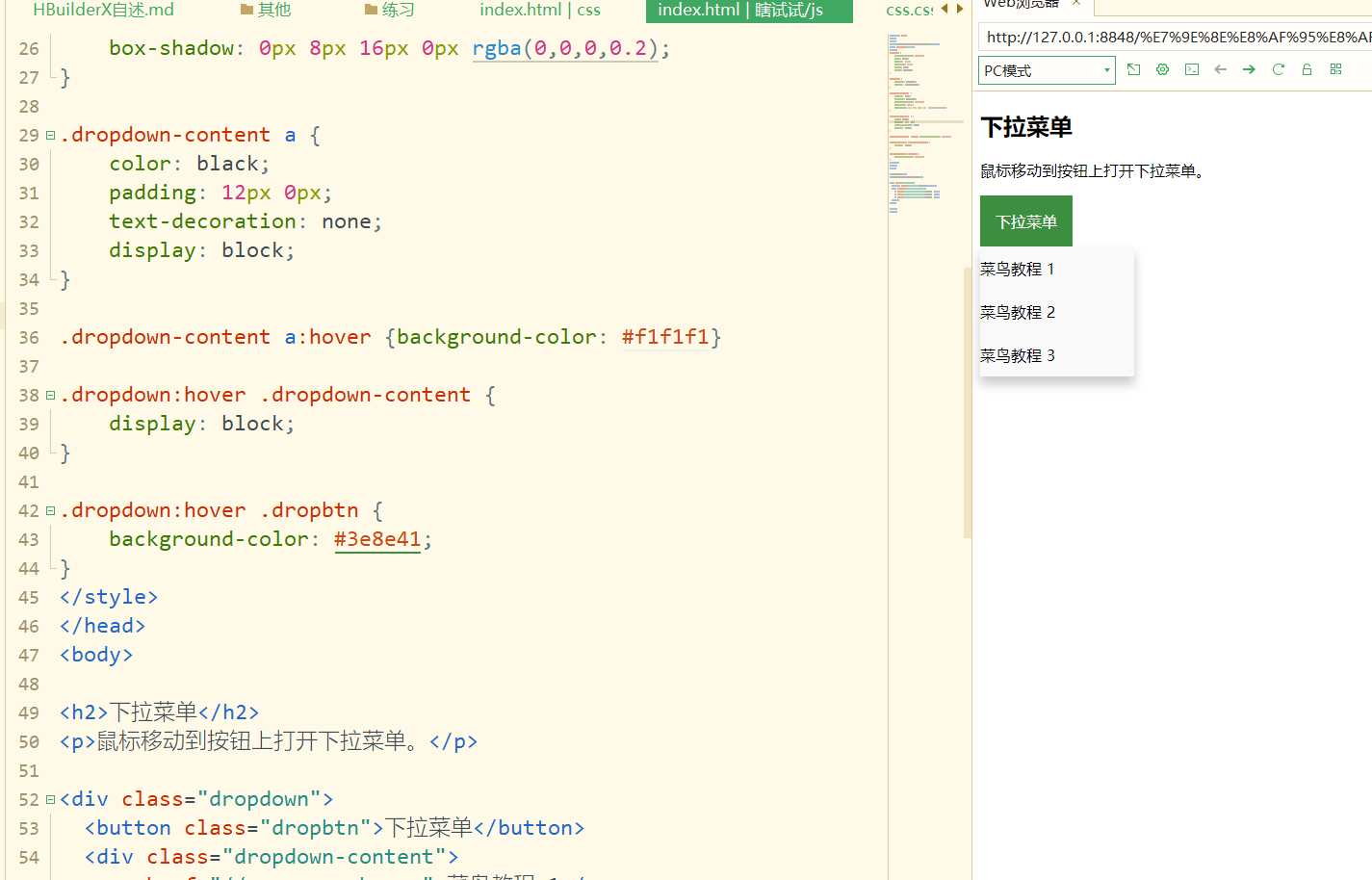This screenshot has width=1372, height=880.
Task: Click the green 下拉菜单 button in preview
Action: point(1026,221)
